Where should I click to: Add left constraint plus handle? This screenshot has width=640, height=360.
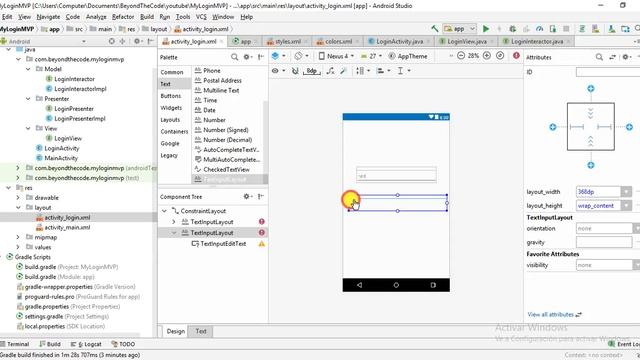pos(553,127)
